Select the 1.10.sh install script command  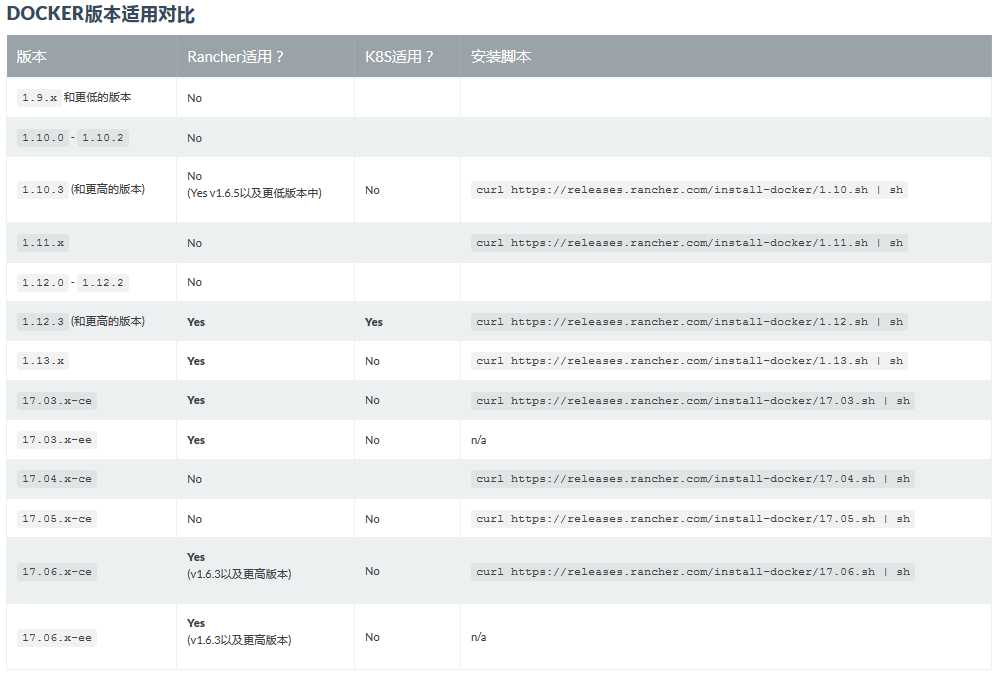tap(689, 190)
